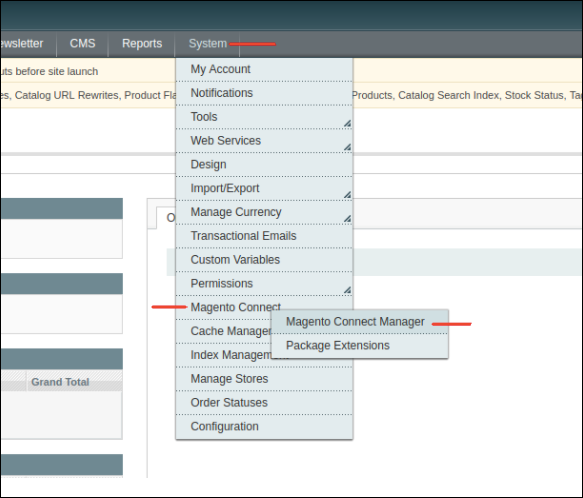Open Notifications menu entry
This screenshot has width=583, height=498.
click(x=264, y=93)
